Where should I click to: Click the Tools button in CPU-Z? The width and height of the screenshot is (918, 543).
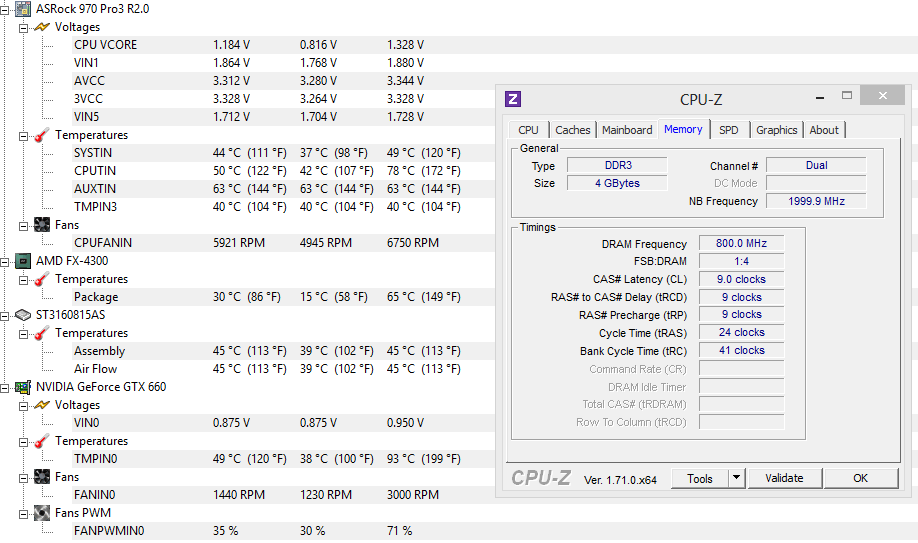click(700, 479)
